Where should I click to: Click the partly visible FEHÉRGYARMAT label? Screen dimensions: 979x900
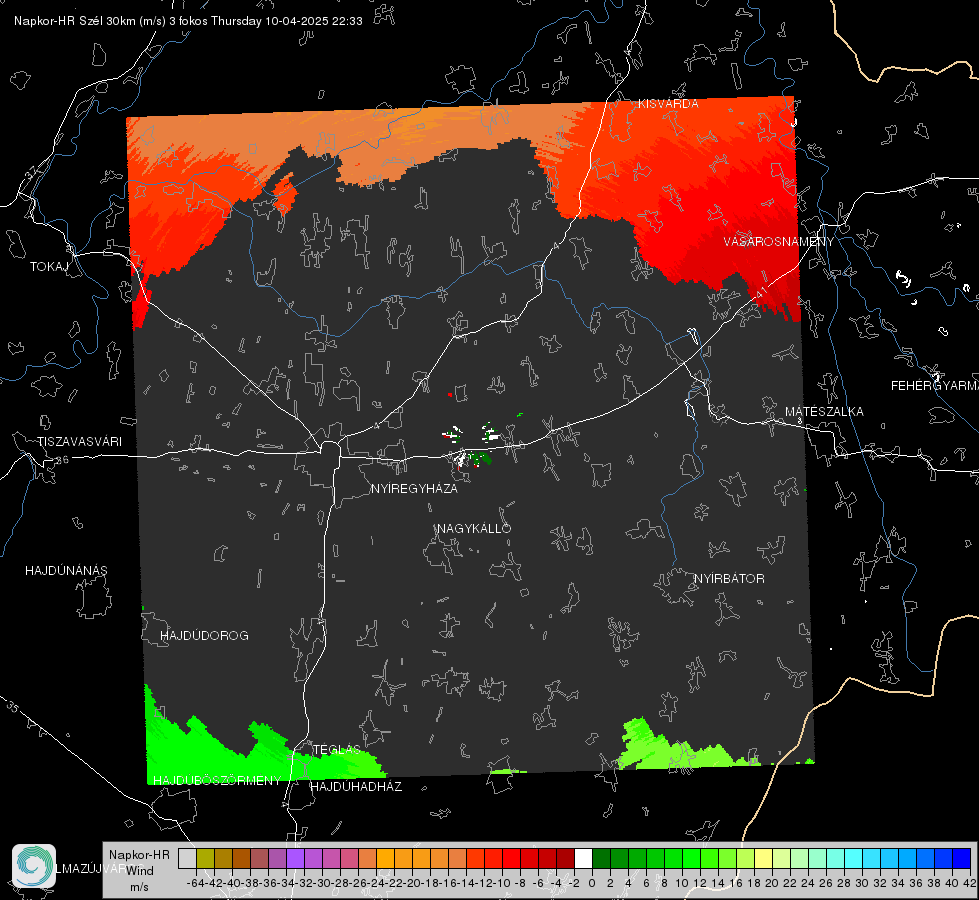click(x=935, y=386)
